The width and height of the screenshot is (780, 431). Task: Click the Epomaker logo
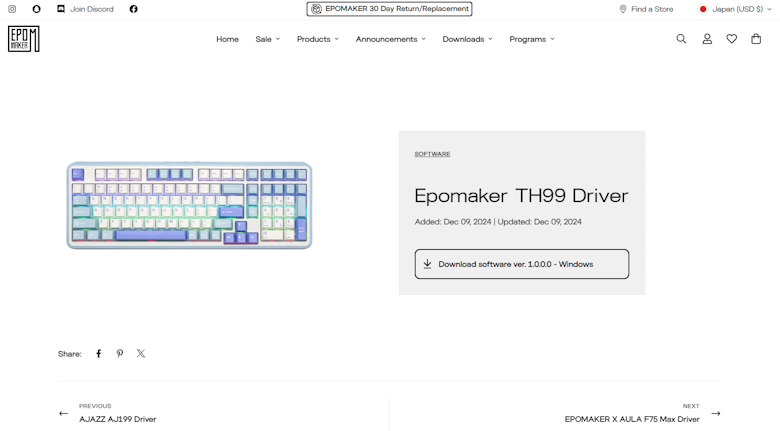[23, 39]
